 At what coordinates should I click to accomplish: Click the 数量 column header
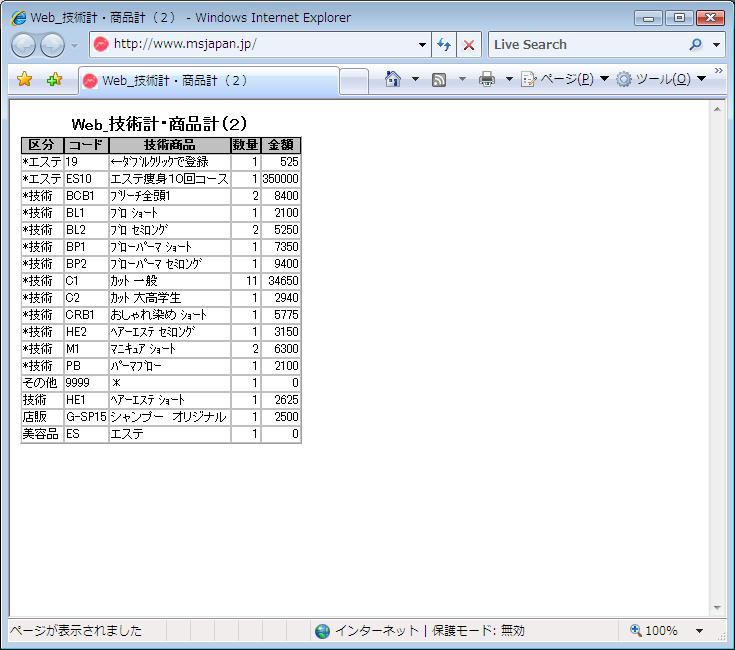[x=246, y=145]
